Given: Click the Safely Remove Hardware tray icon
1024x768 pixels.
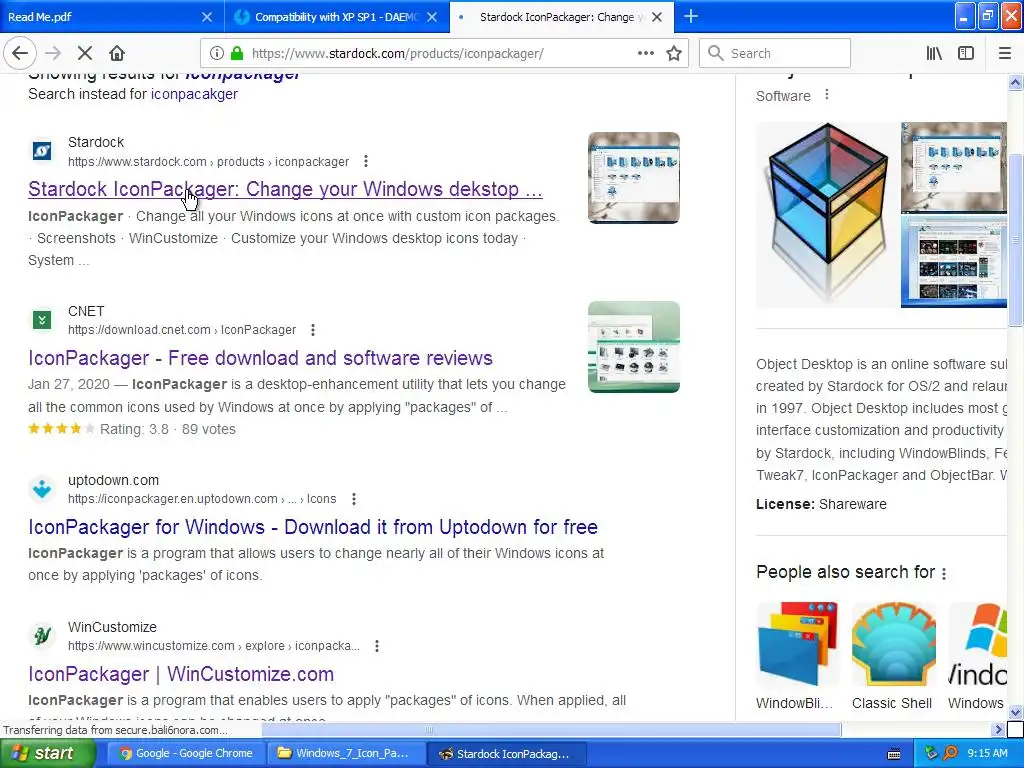Looking at the screenshot, I should click(931, 753).
